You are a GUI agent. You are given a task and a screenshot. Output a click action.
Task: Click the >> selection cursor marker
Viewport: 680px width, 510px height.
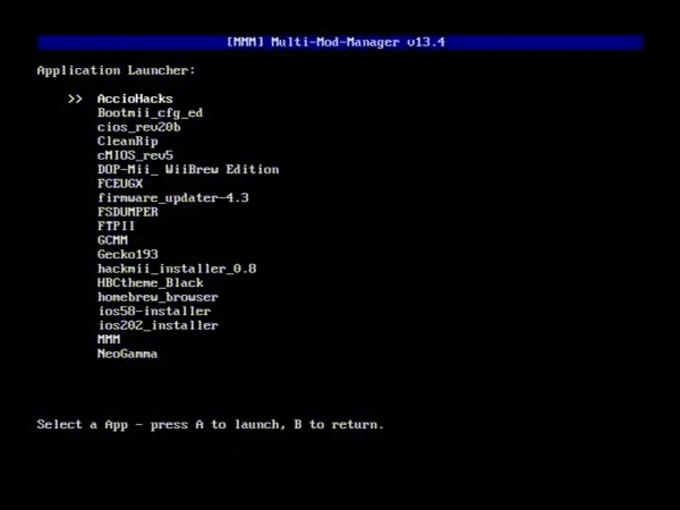tap(75, 99)
